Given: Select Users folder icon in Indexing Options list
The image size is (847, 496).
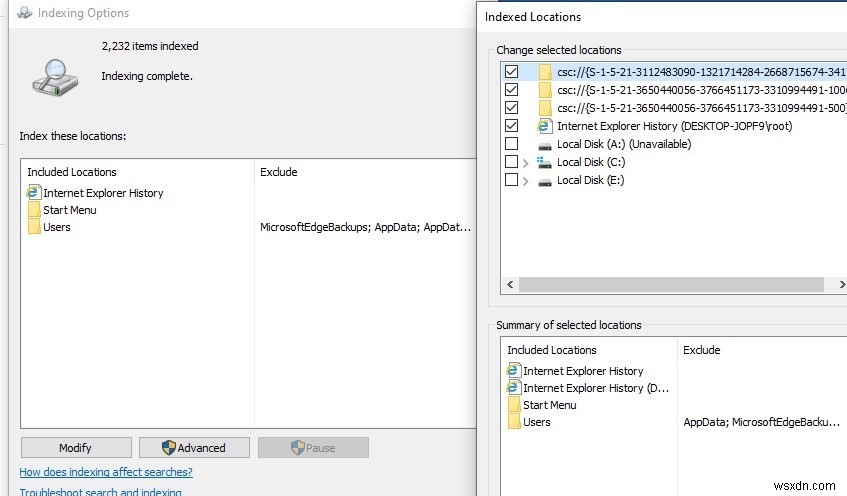Looking at the screenshot, I should click(x=34, y=227).
